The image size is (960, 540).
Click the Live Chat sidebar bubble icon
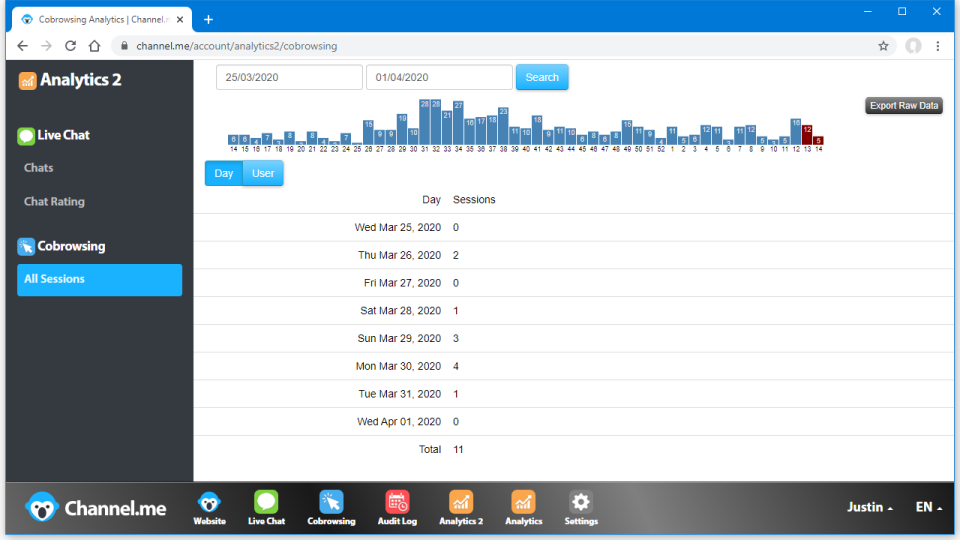tap(26, 135)
